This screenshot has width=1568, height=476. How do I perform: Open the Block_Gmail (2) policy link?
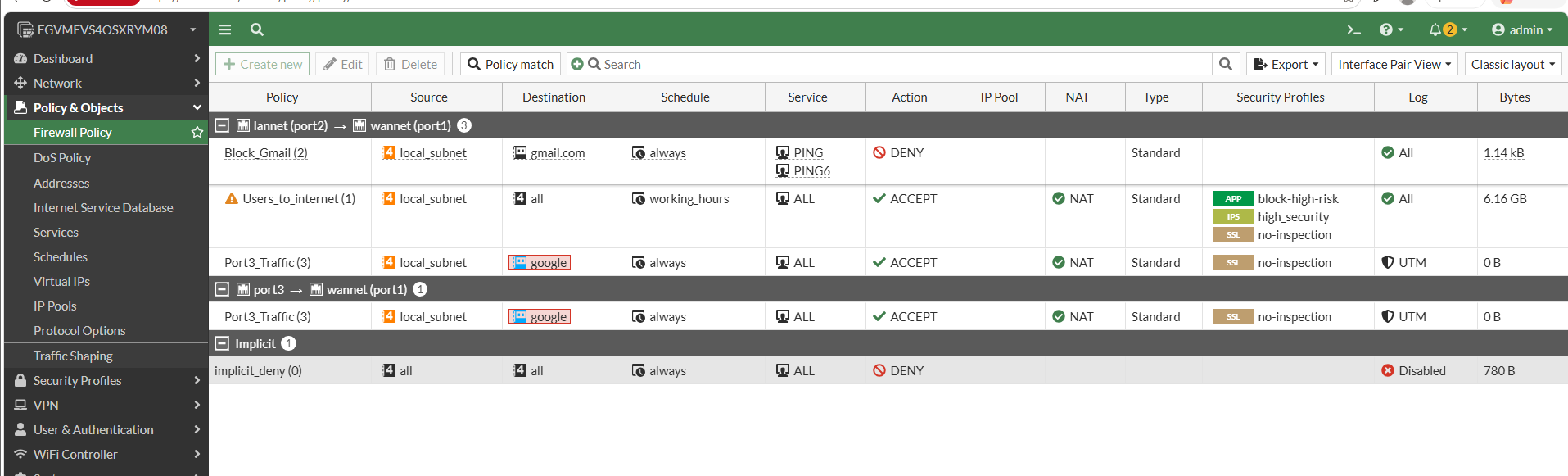pyautogui.click(x=265, y=152)
